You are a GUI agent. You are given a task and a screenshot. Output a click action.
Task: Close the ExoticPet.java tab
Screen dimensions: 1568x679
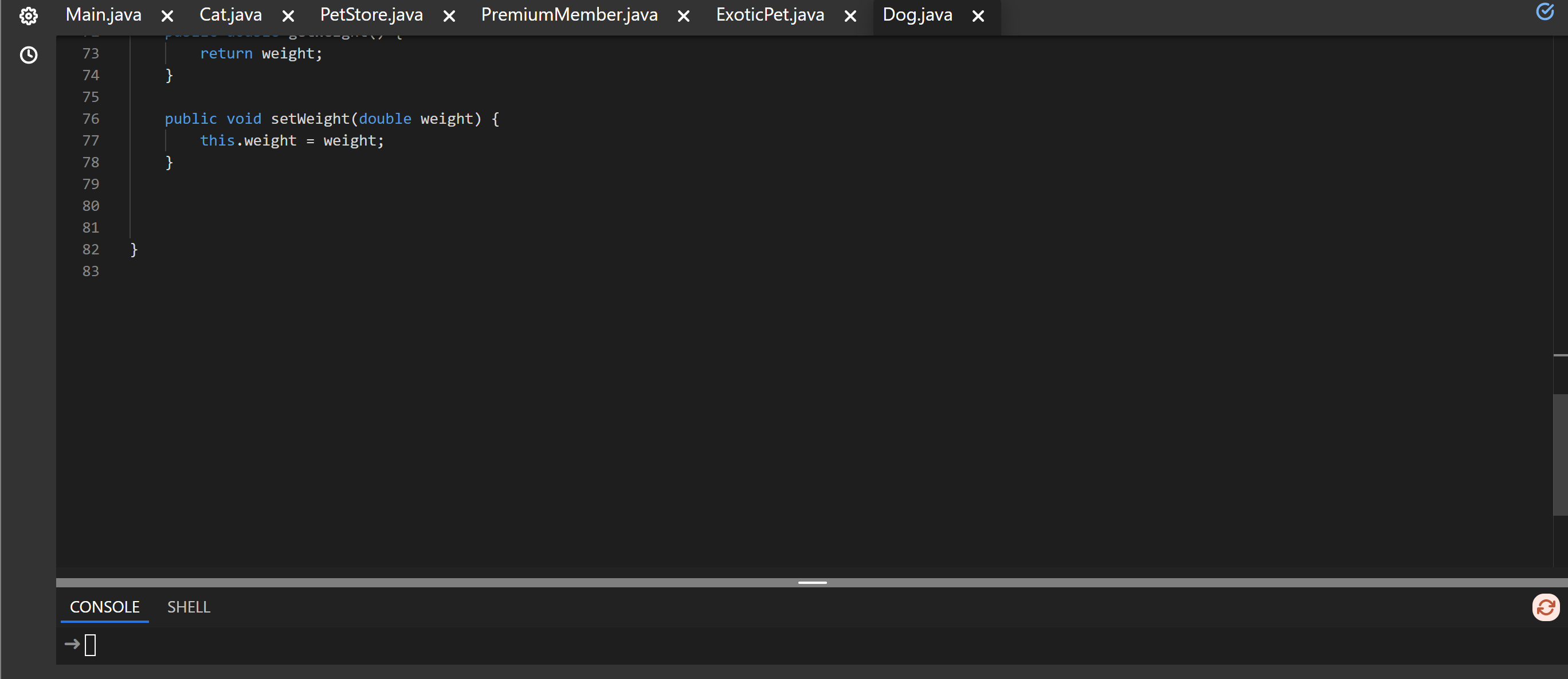coord(850,17)
